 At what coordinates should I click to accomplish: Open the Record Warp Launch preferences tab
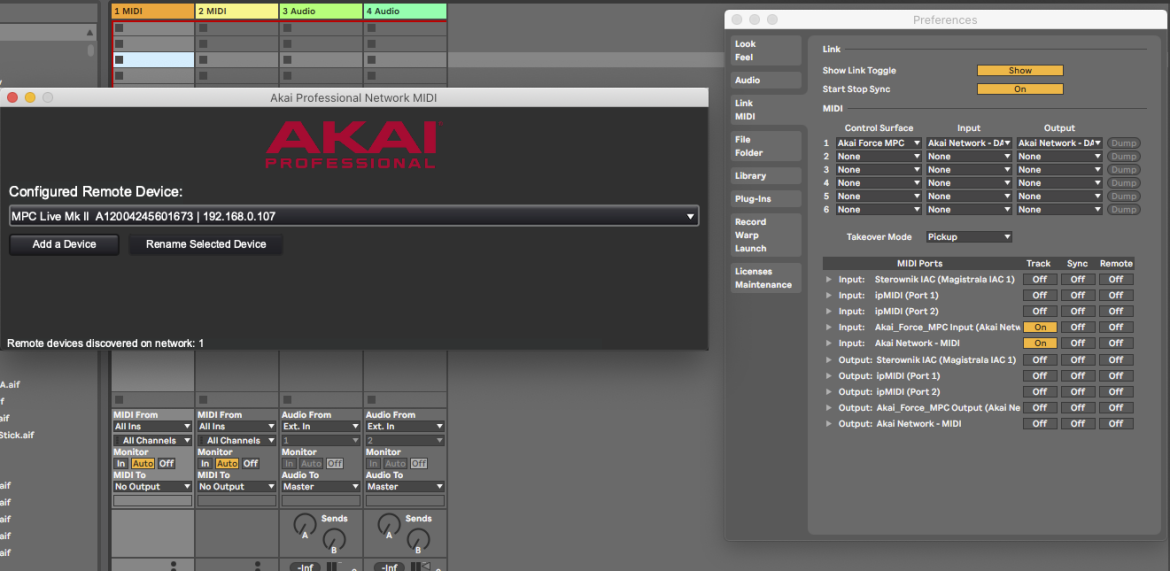766,235
